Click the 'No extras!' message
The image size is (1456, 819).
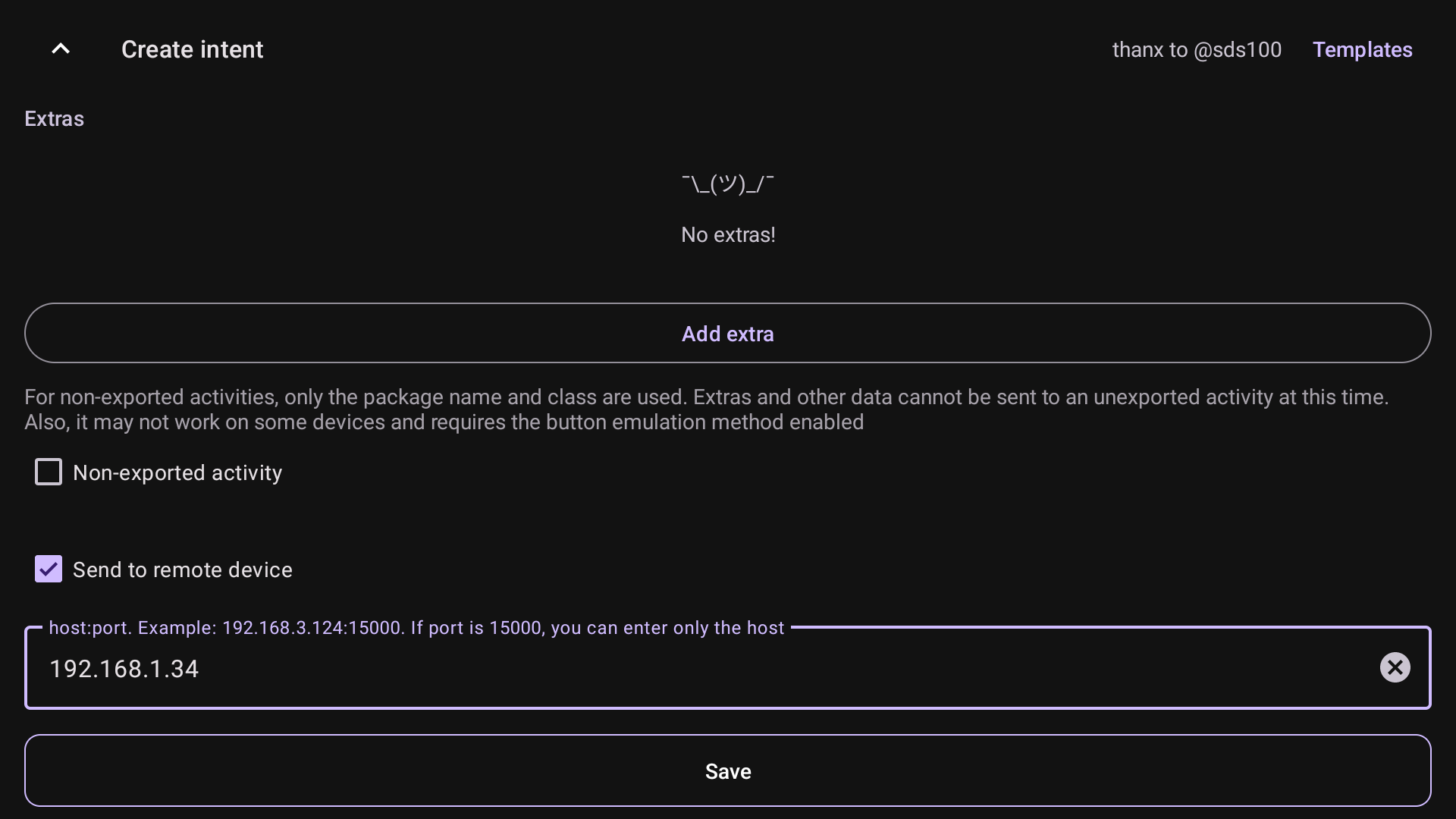click(727, 235)
